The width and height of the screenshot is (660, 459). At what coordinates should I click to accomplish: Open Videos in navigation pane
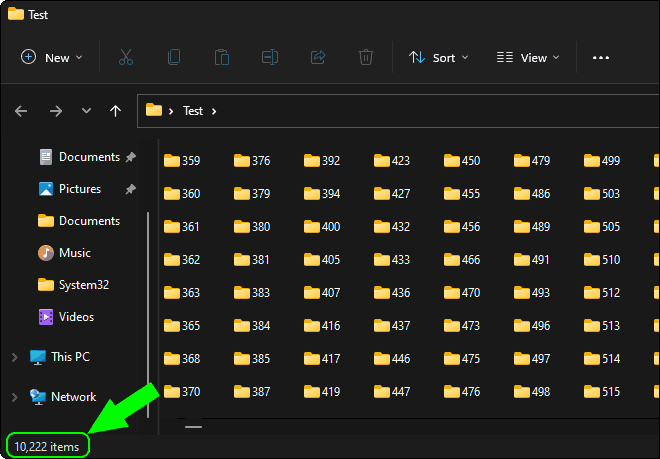66,317
